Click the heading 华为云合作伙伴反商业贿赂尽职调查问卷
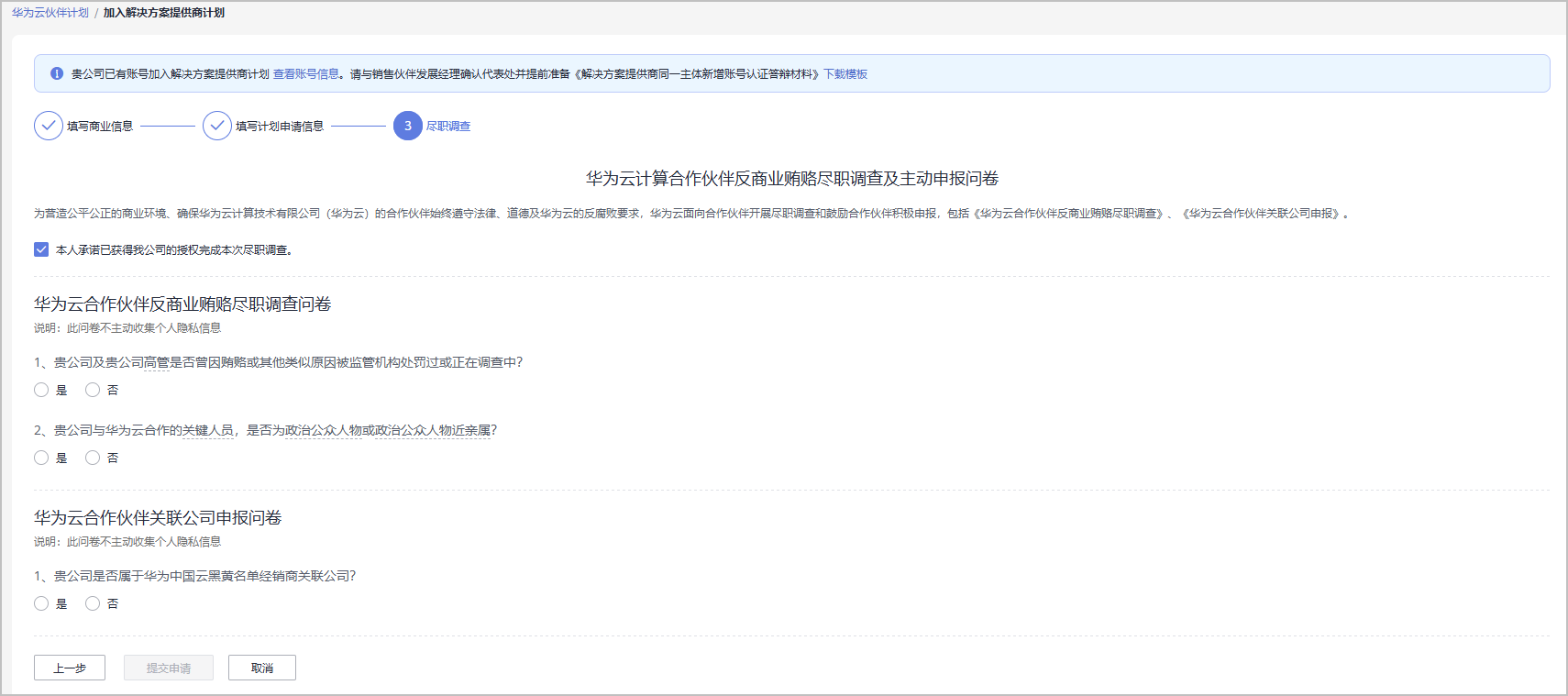Screen dimensions: 1568x696 pyautogui.click(x=182, y=304)
